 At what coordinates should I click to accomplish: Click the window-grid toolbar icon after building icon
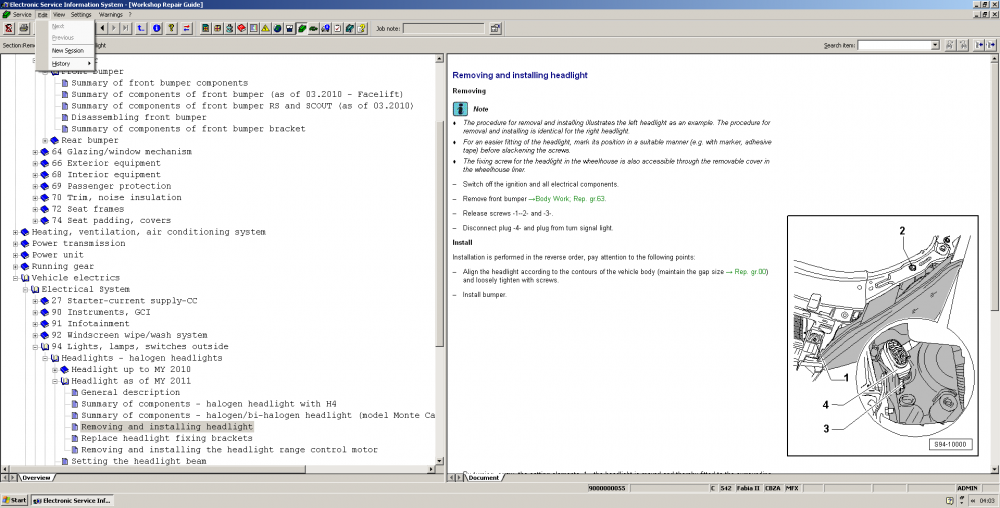tap(217, 28)
